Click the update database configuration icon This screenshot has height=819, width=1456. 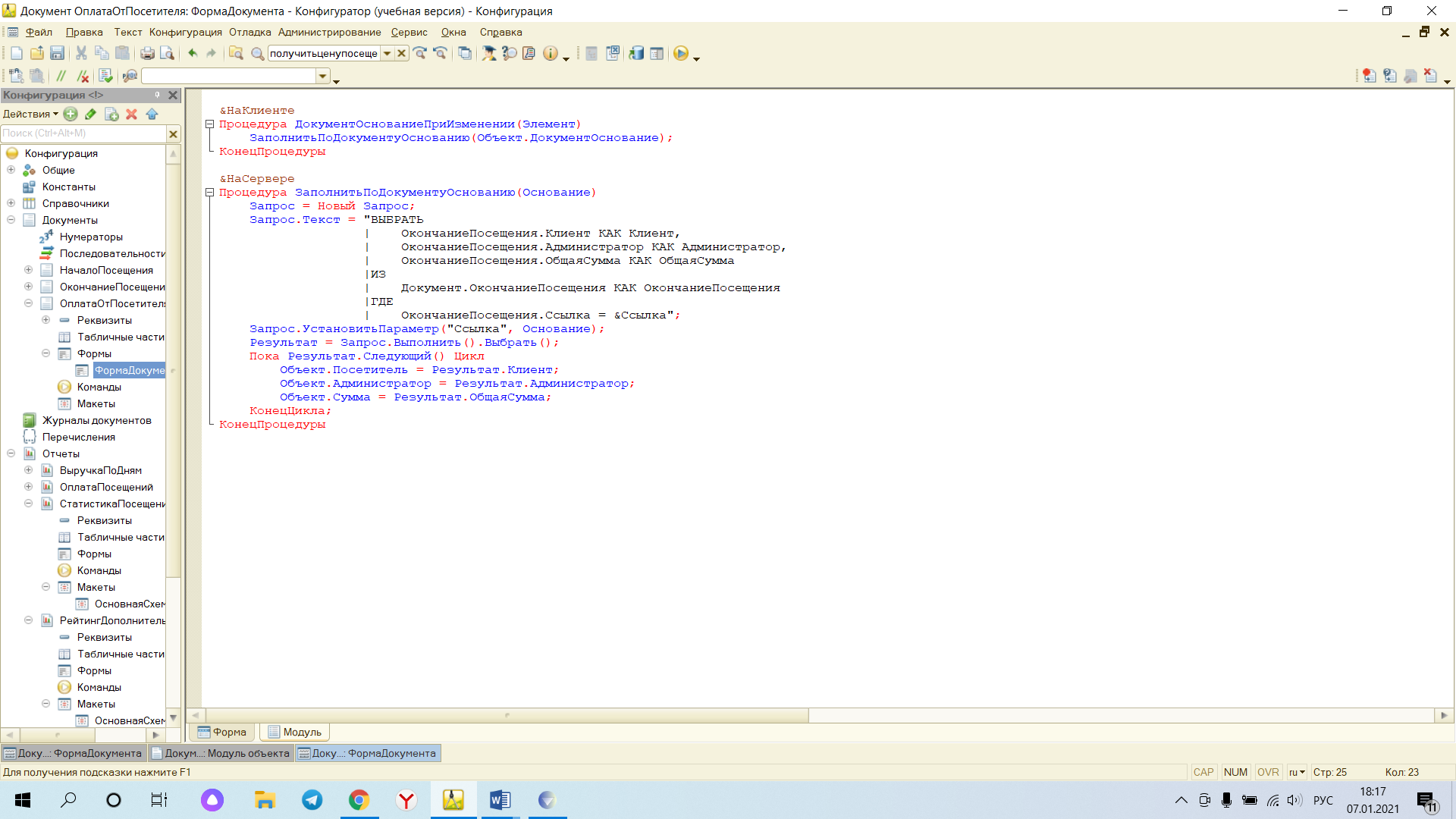(x=636, y=53)
